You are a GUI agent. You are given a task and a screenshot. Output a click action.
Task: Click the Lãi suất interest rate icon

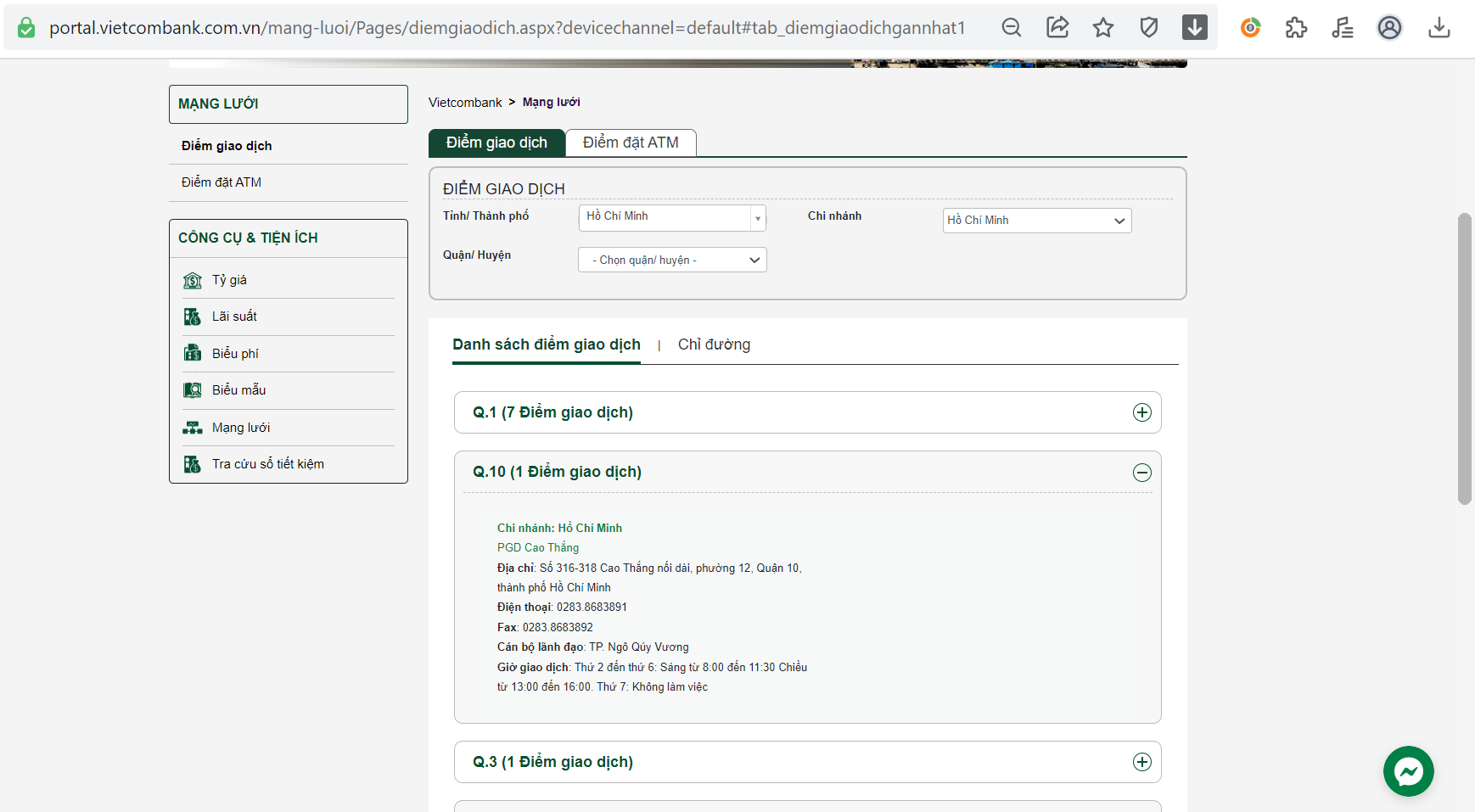pyautogui.click(x=193, y=316)
